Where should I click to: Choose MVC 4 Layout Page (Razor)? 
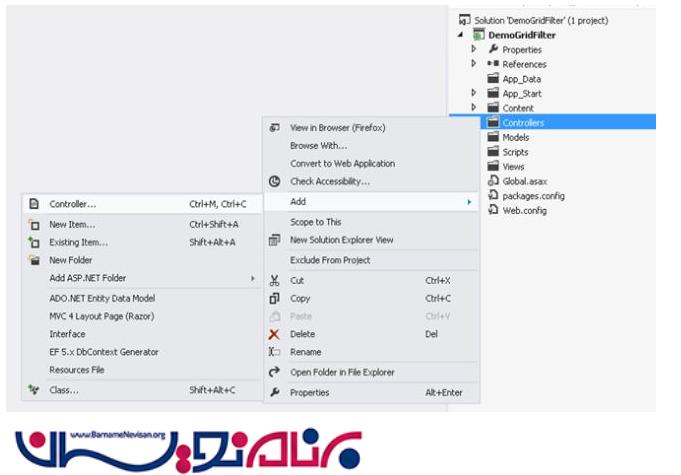coord(142,316)
